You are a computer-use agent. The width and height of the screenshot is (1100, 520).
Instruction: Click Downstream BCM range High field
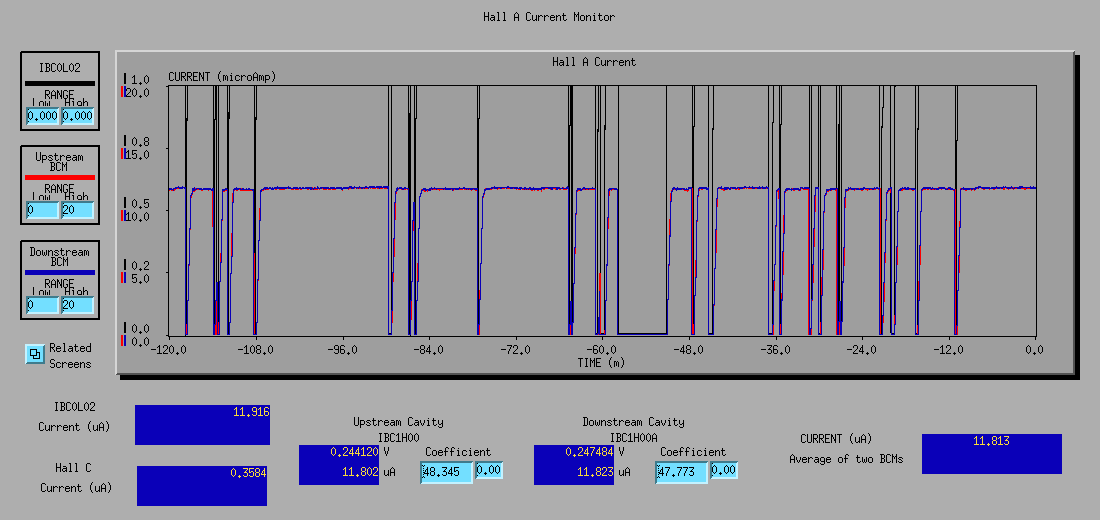[77, 305]
